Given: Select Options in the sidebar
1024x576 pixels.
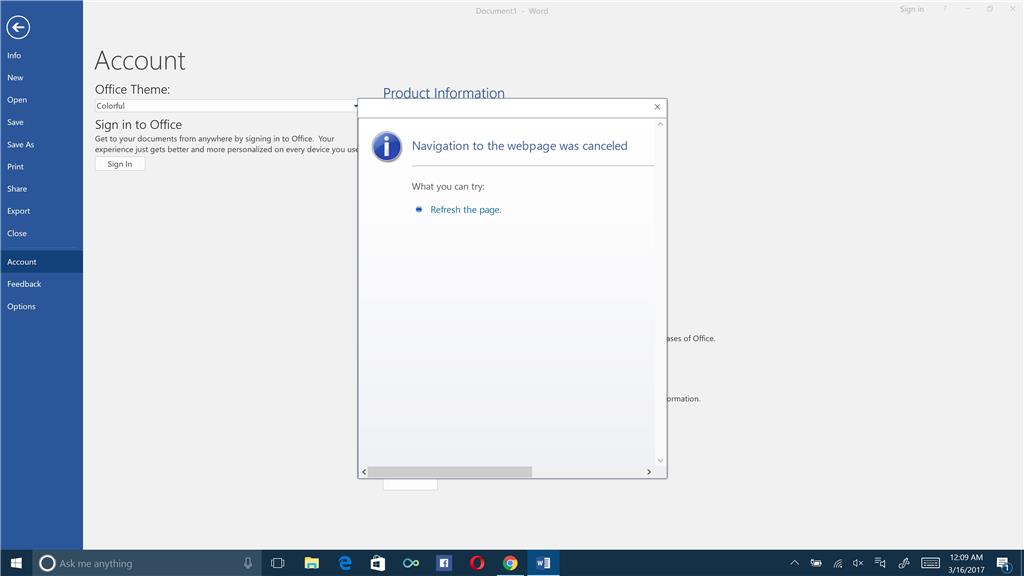Looking at the screenshot, I should 21,306.
